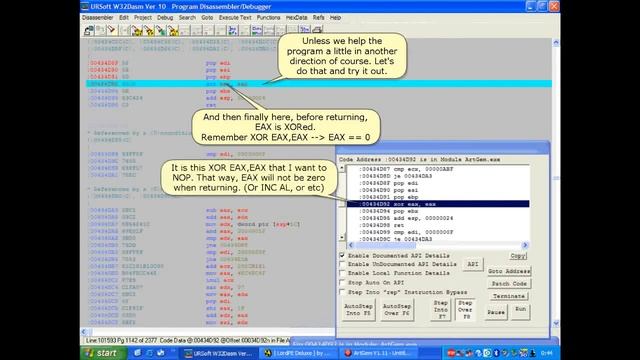Open the Debug menu
The image size is (640, 360).
coord(165,18)
